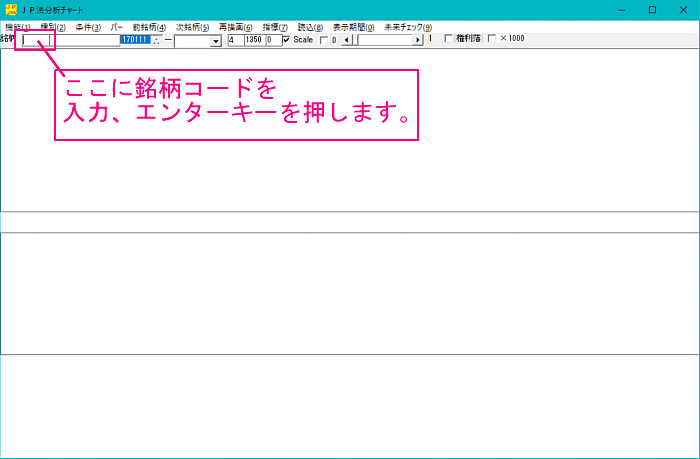
Task: Open the 機能(1) menu
Action: pos(17,27)
